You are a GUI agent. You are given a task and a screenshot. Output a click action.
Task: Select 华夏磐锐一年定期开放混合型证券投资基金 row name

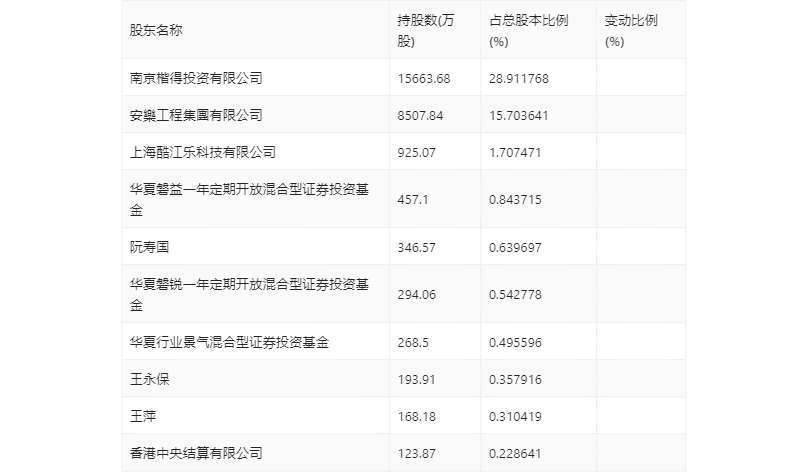pyautogui.click(x=249, y=294)
